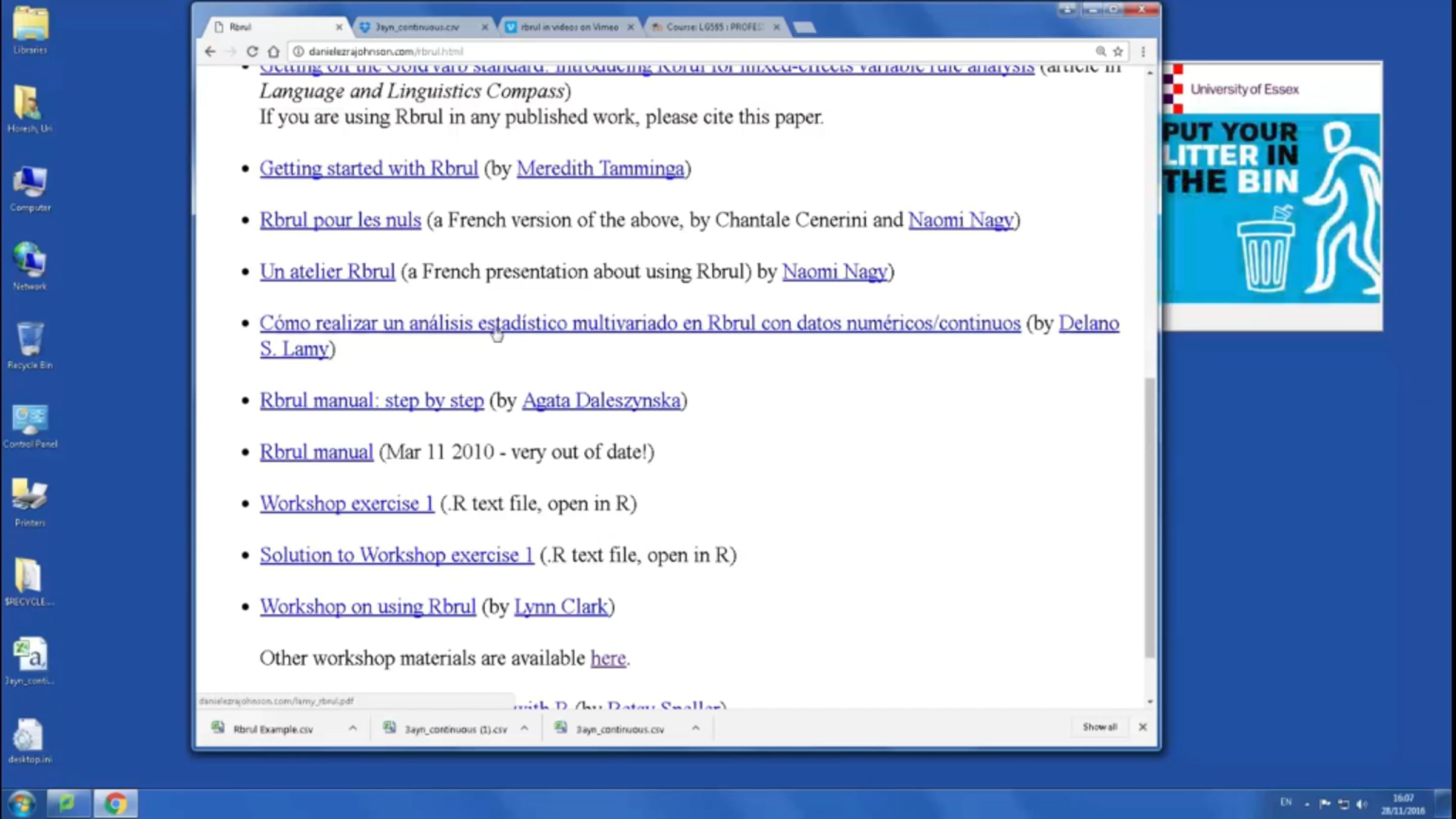Reload the Rbrul page

pos(252,52)
